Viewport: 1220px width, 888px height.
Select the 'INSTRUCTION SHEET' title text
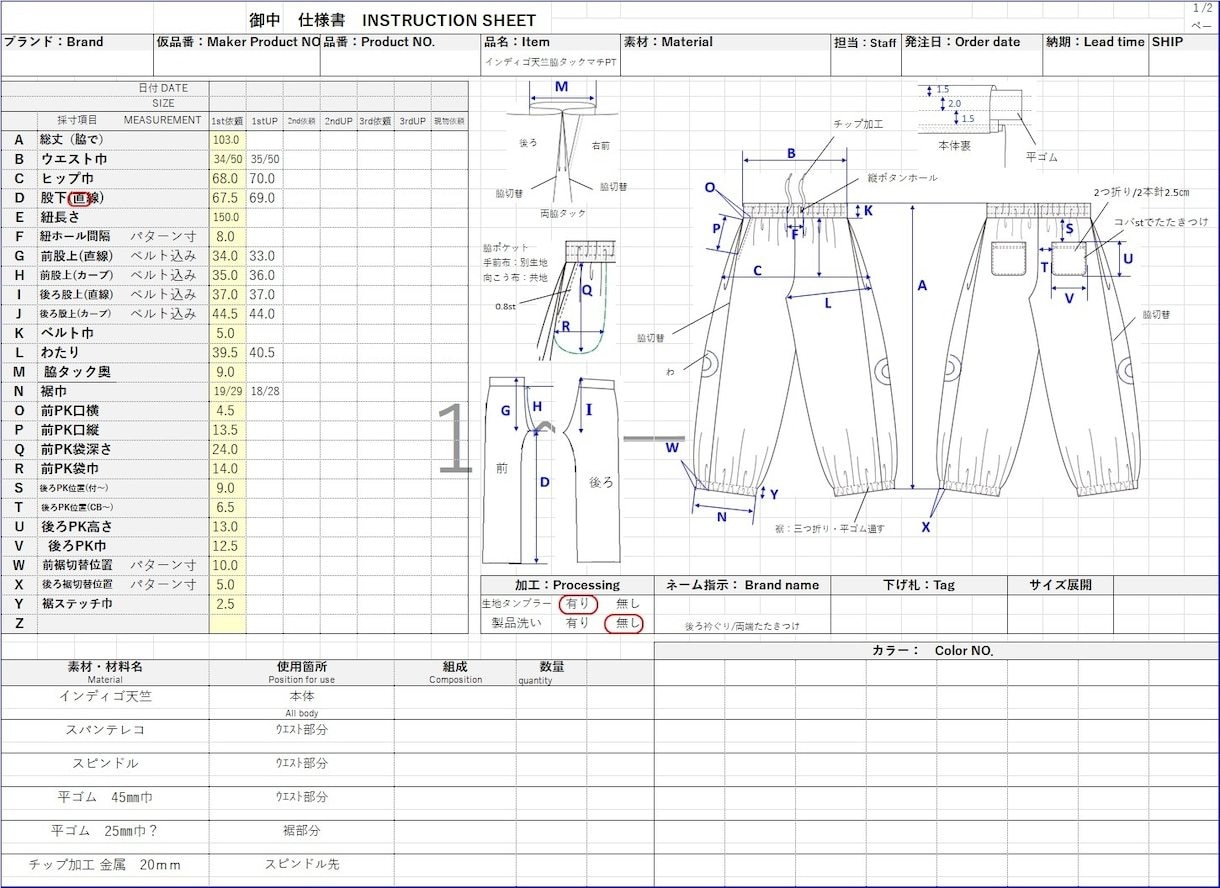pos(449,20)
